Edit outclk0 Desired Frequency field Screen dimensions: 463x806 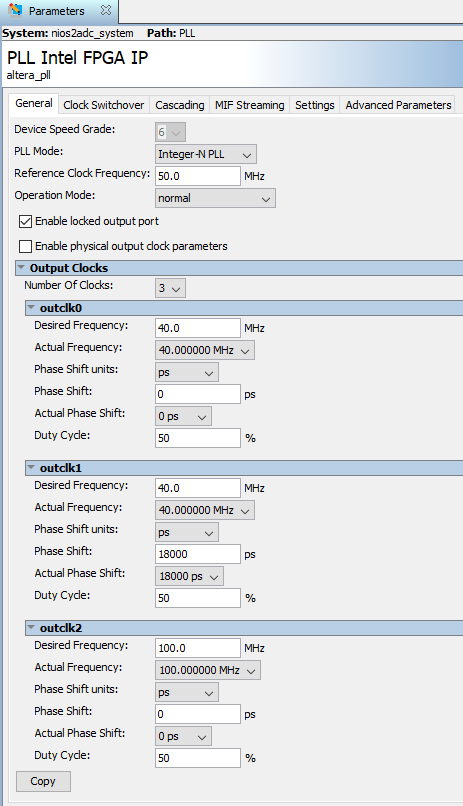coord(198,328)
